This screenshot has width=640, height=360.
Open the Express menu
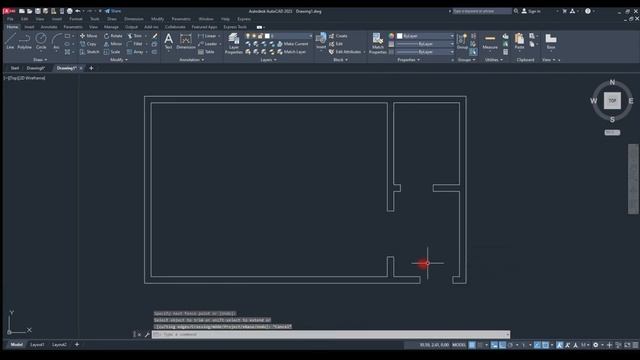(x=244, y=19)
